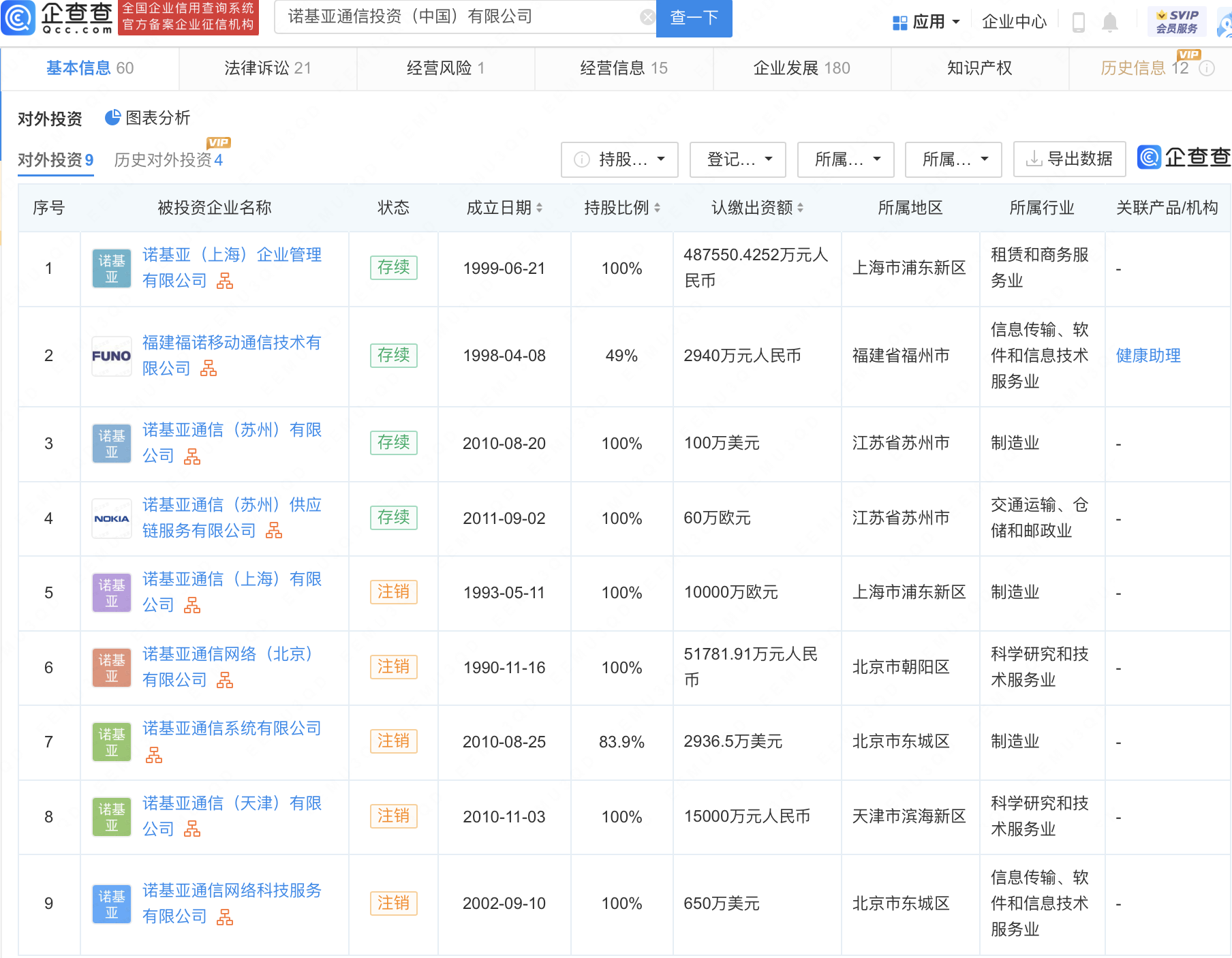
Task: Open 图表分析 link
Action: 157,118
